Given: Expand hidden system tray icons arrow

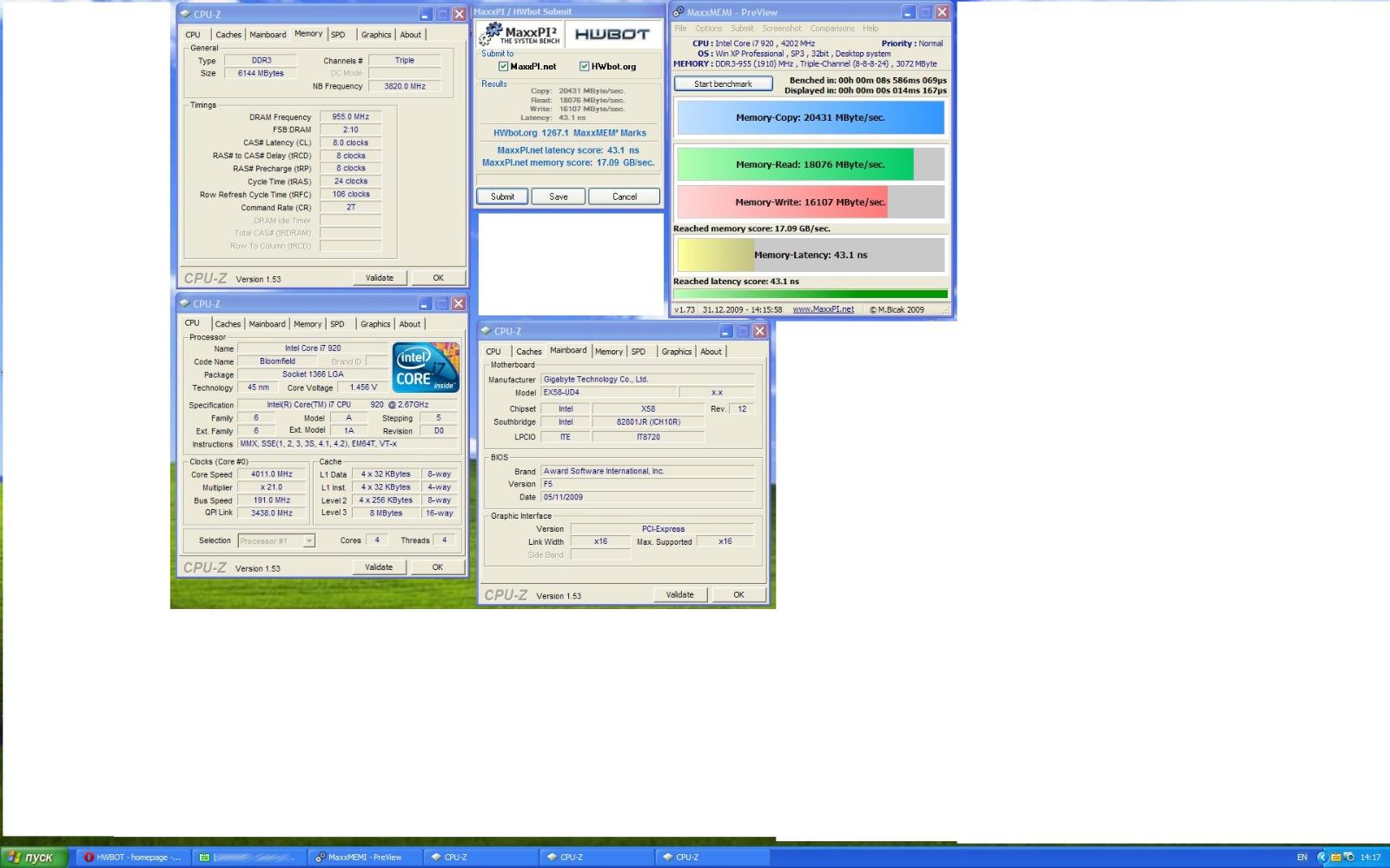Looking at the screenshot, I should coord(1321,857).
